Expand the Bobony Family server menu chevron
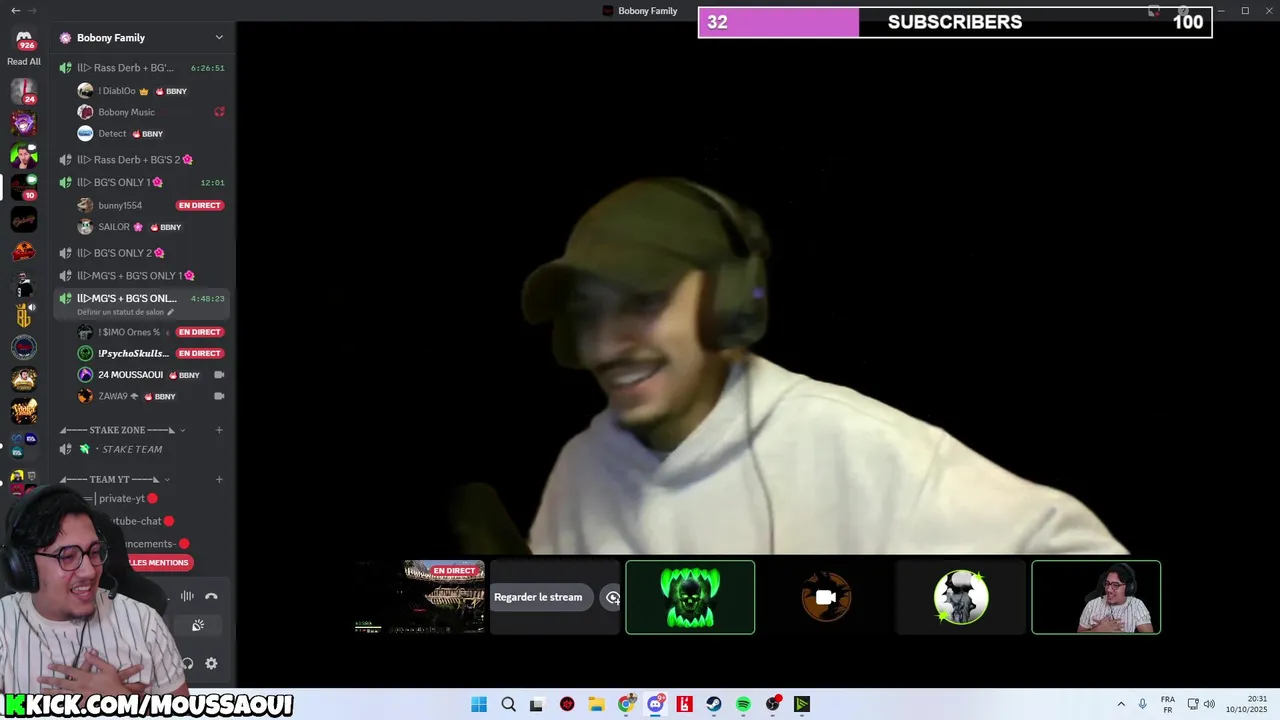1280x720 pixels. pyautogui.click(x=219, y=38)
